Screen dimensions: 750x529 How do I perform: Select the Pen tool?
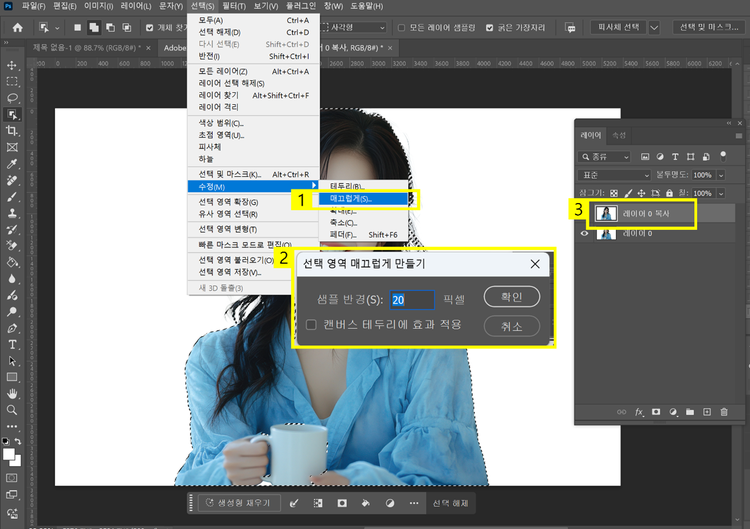[x=12, y=328]
